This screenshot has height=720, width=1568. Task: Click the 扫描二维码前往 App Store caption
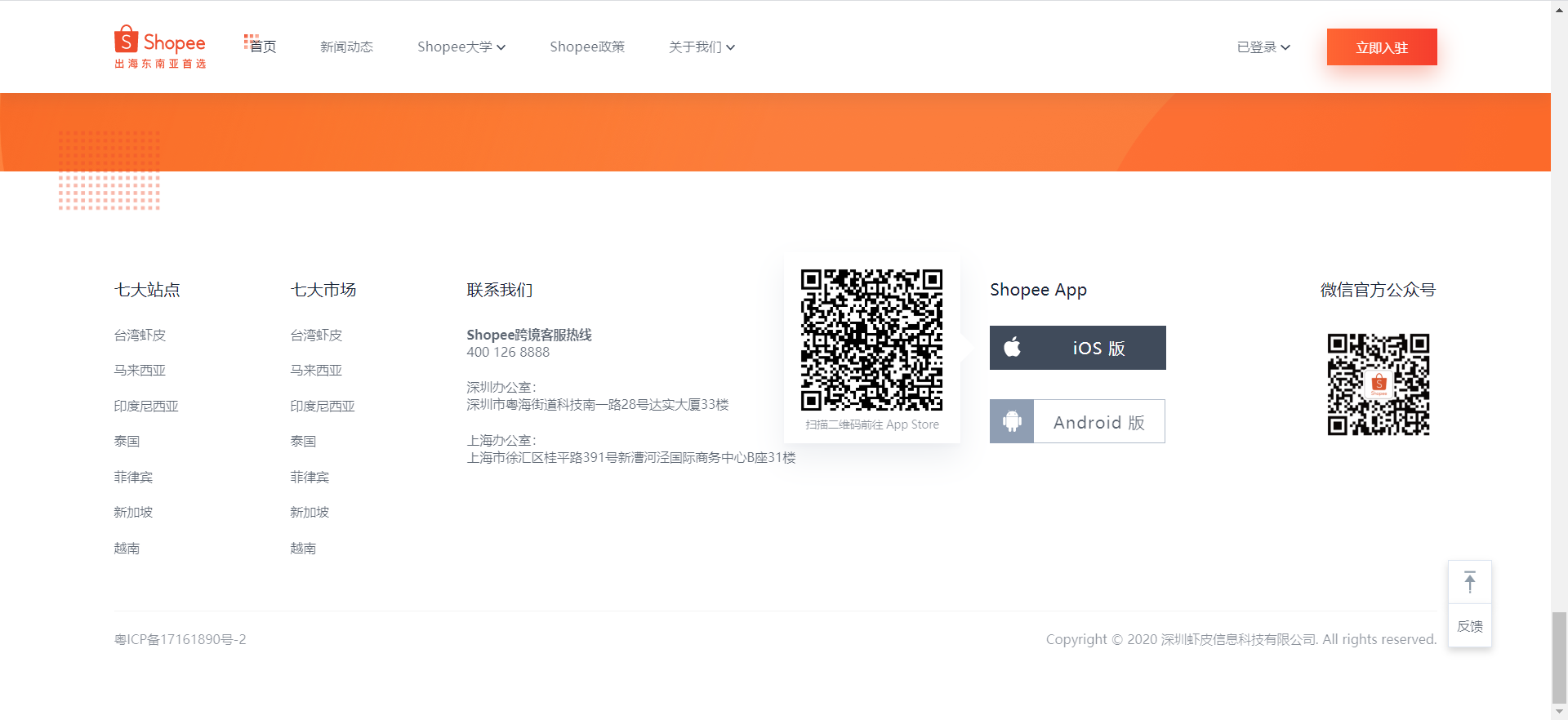(872, 425)
